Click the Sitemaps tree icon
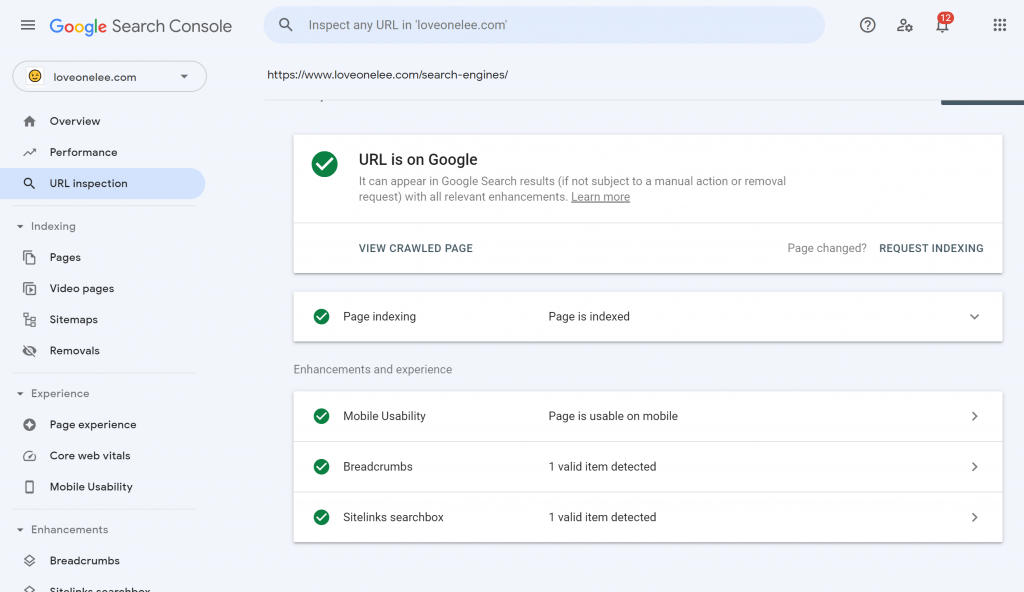The width and height of the screenshot is (1024, 592). coord(29,320)
